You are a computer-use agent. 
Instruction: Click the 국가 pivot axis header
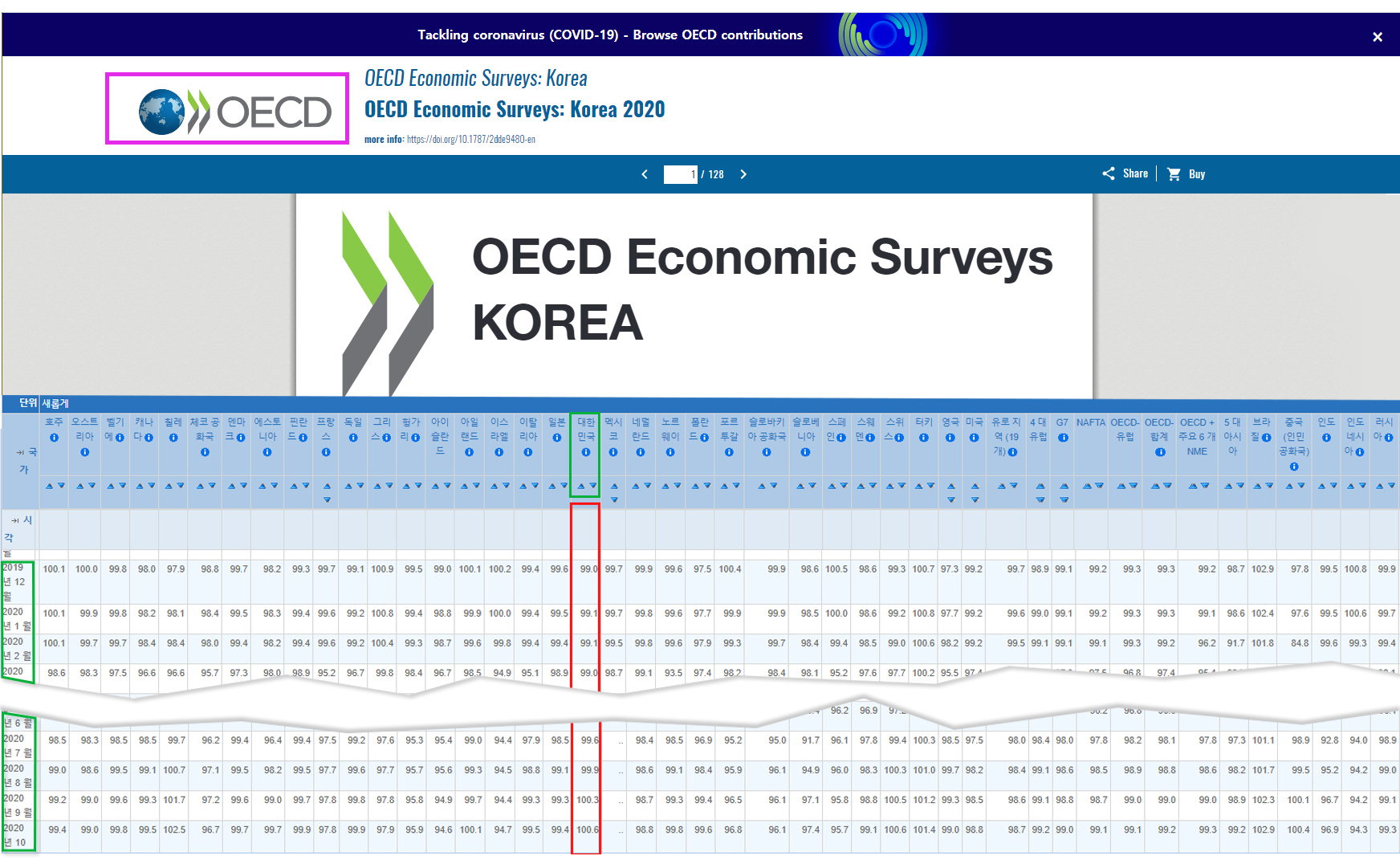[x=25, y=461]
